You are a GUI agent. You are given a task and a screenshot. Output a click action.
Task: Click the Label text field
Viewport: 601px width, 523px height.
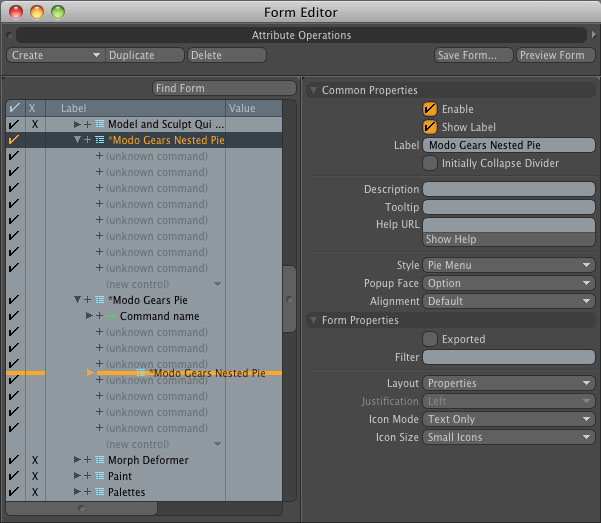(x=509, y=145)
